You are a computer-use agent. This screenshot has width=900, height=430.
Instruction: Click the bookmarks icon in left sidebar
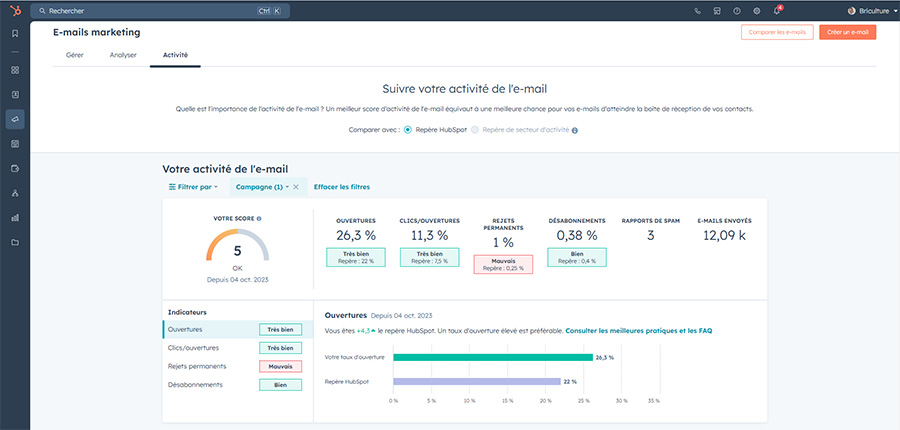pyautogui.click(x=15, y=33)
